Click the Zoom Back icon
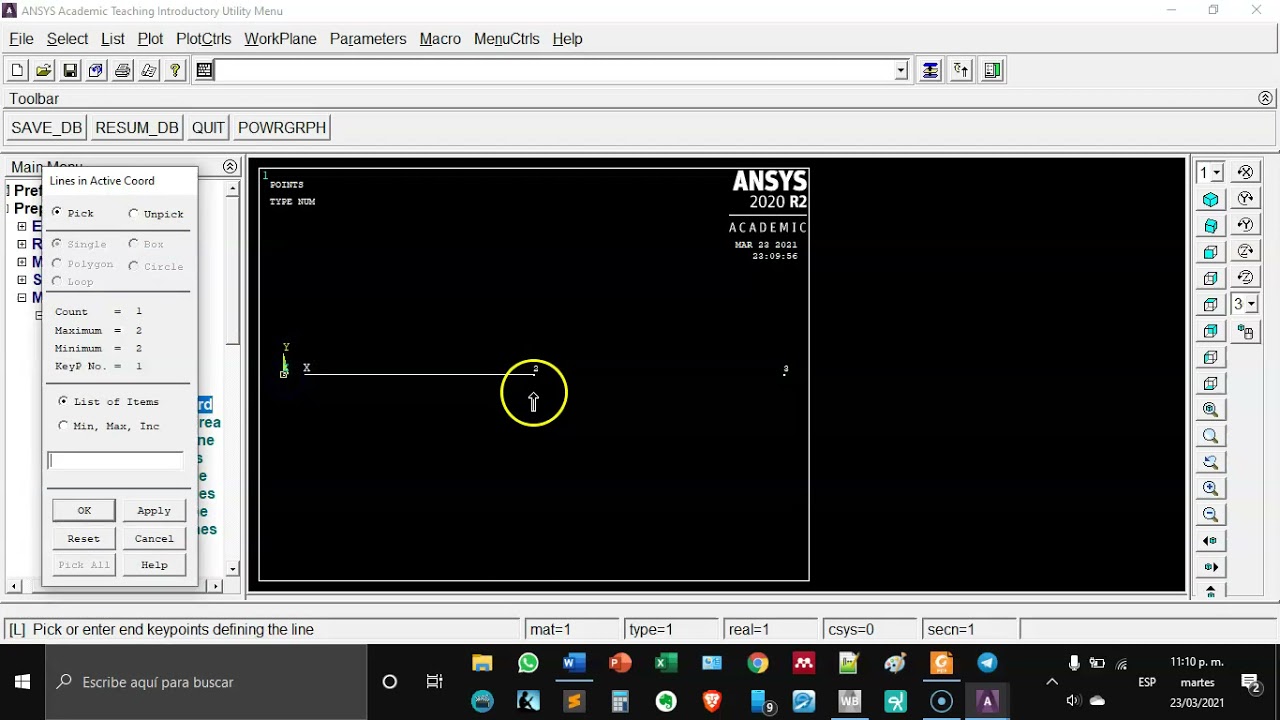This screenshot has height=720, width=1280. click(1211, 462)
